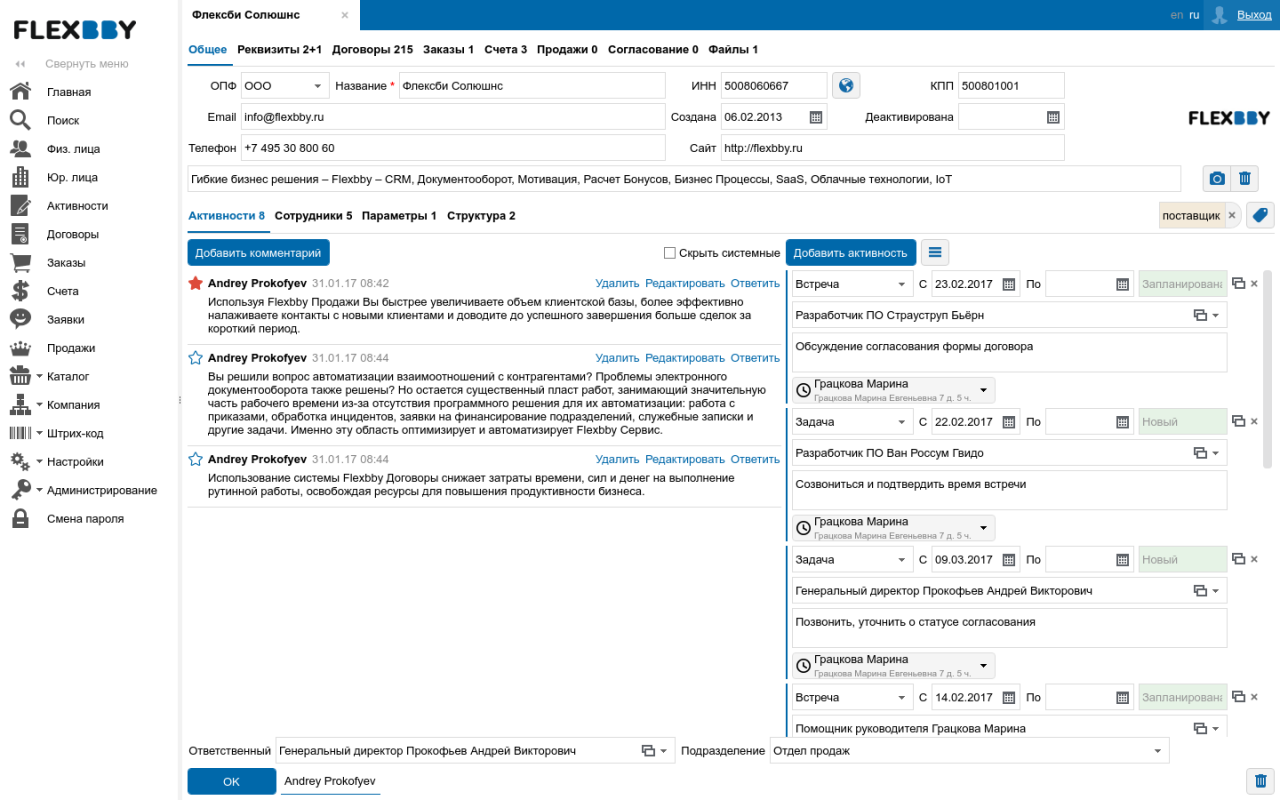Screen dimensions: 1280x800
Task: Open calendar picker for Деактивирована date
Action: [1053, 117]
